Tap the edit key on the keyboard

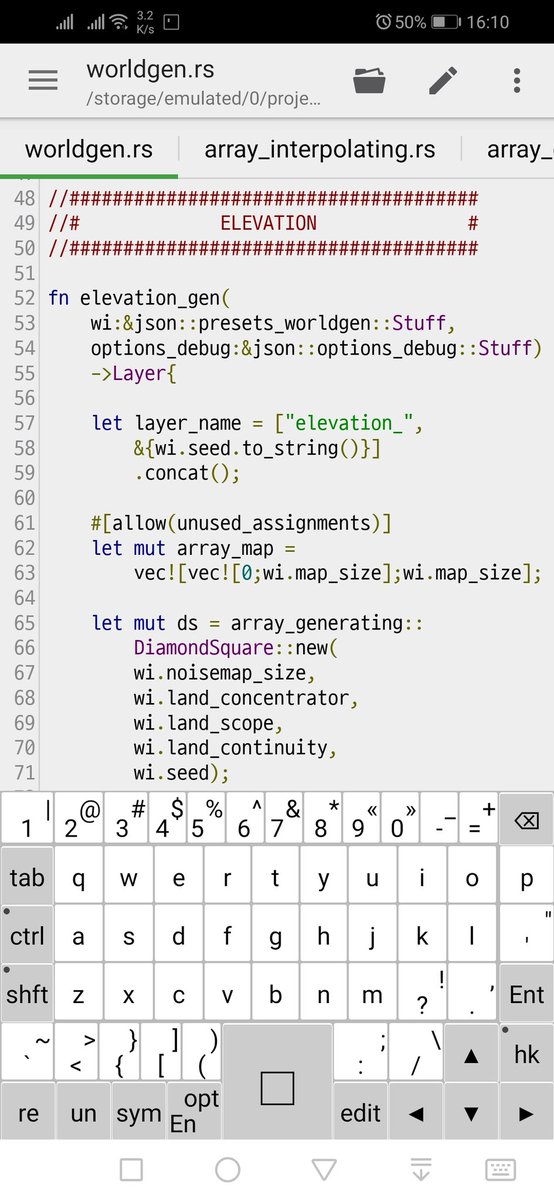point(361,1112)
